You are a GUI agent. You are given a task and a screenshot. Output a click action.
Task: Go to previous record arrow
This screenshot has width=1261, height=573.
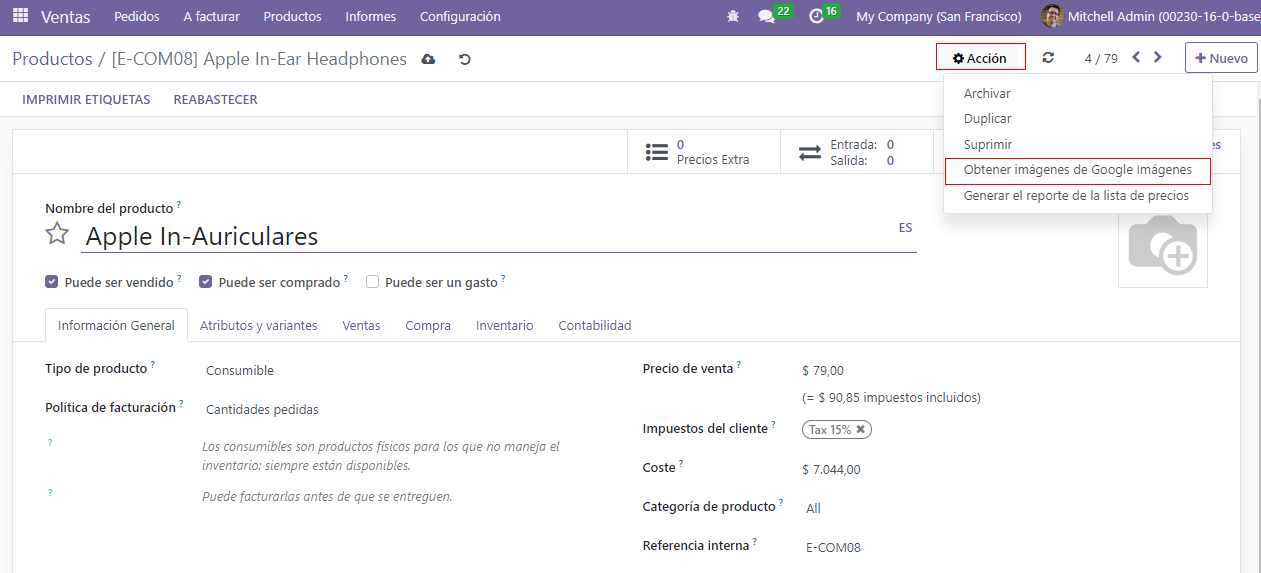click(x=1137, y=58)
